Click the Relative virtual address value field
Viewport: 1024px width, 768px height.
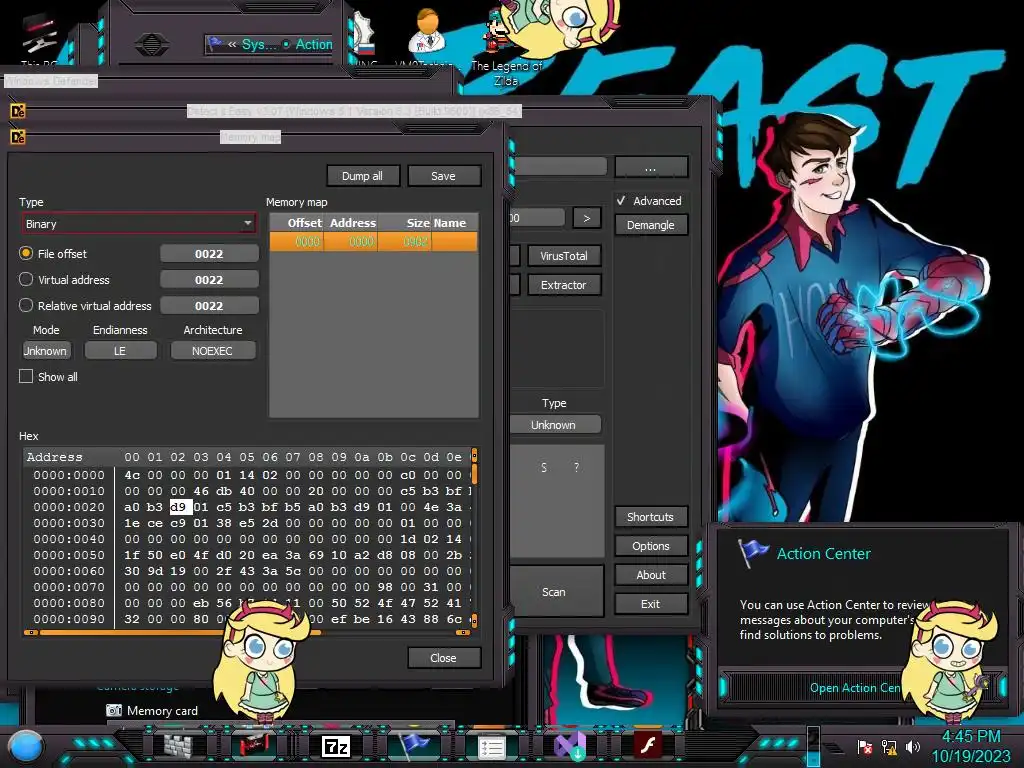pyautogui.click(x=209, y=306)
